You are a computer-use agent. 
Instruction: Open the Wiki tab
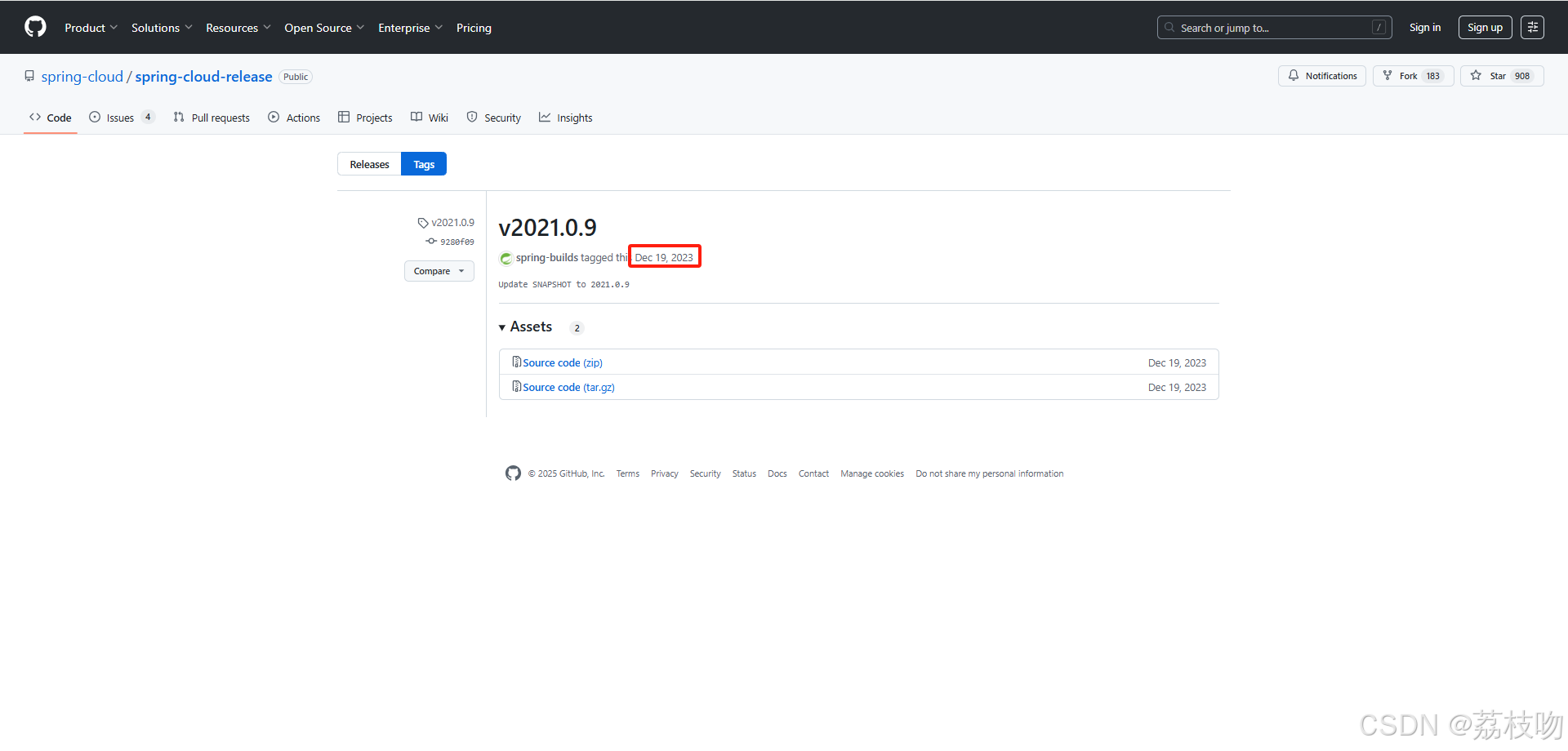click(430, 118)
